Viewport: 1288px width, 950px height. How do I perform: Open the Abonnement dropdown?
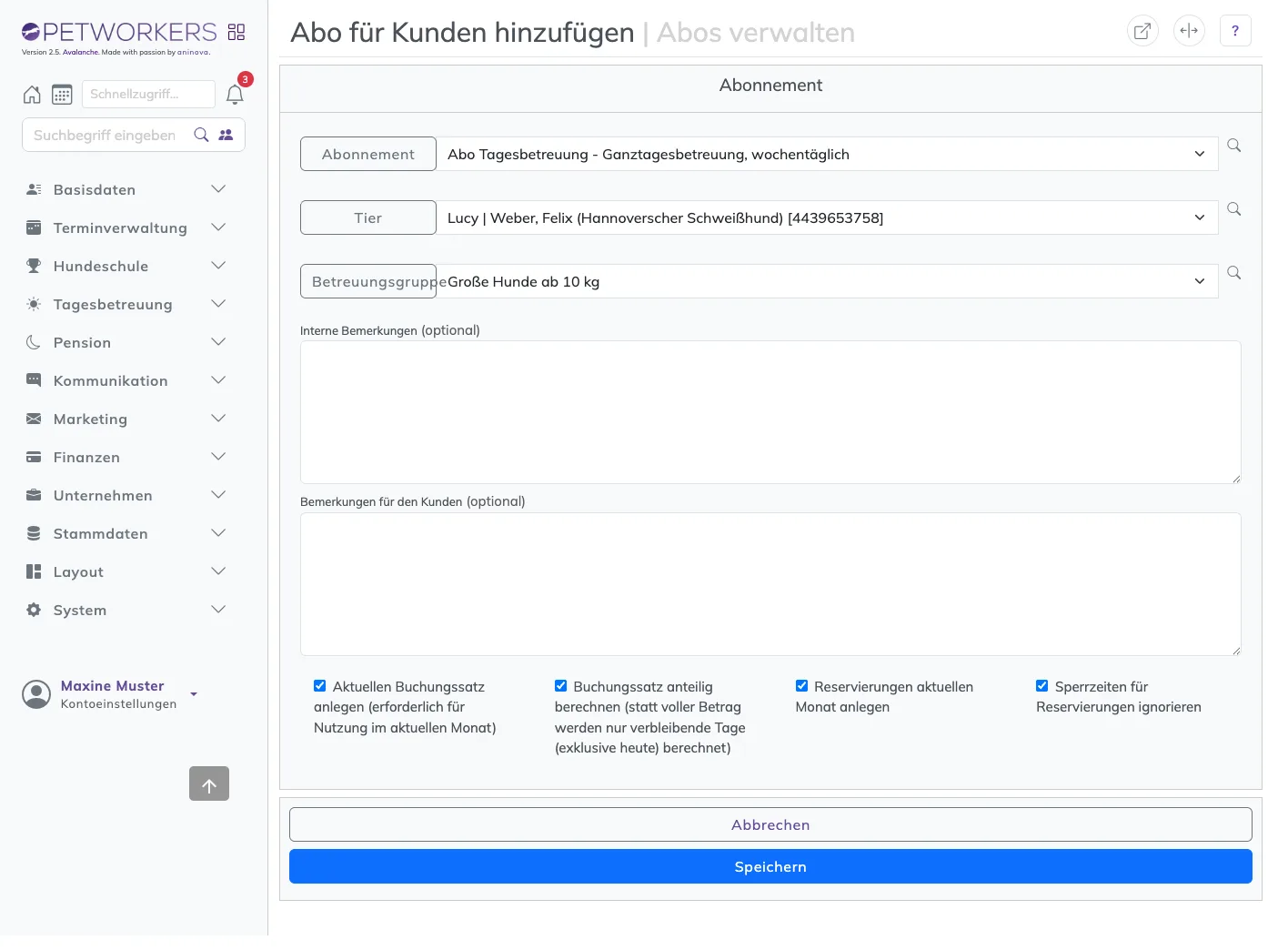coord(827,154)
